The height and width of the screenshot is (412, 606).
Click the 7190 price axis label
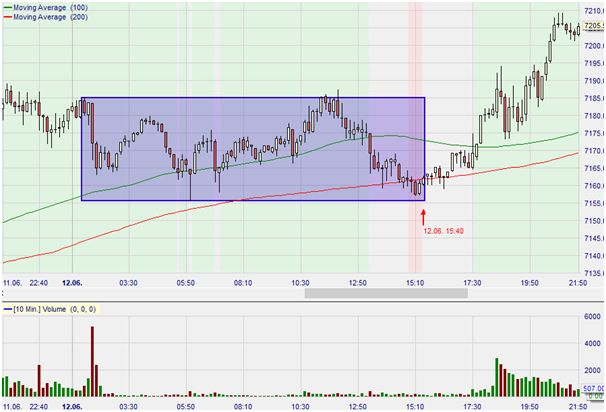[x=594, y=81]
